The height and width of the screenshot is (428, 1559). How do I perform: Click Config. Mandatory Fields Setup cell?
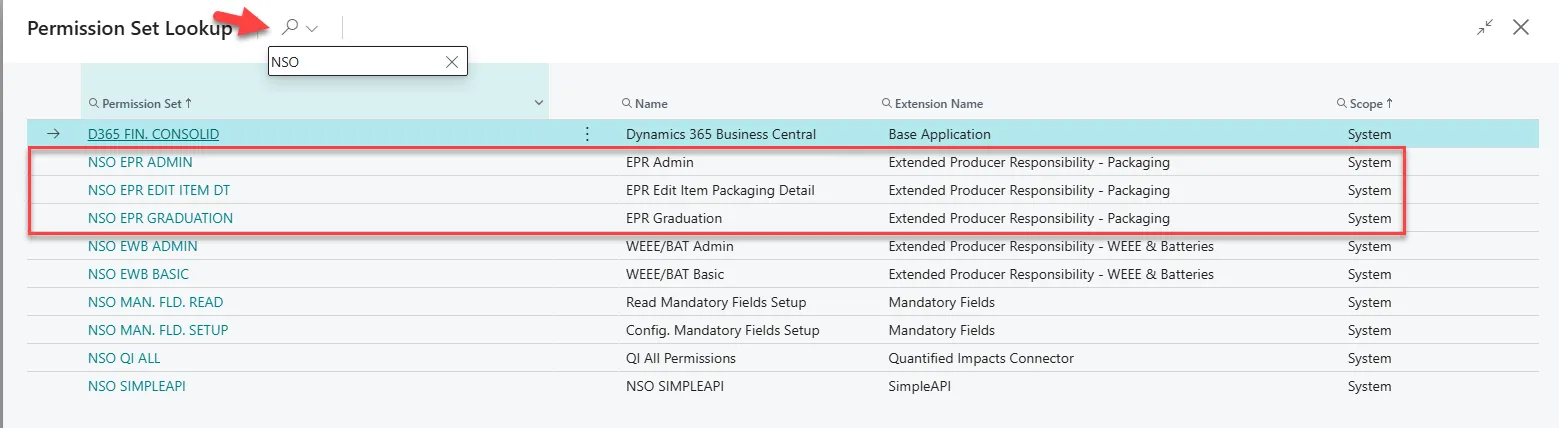tap(722, 330)
